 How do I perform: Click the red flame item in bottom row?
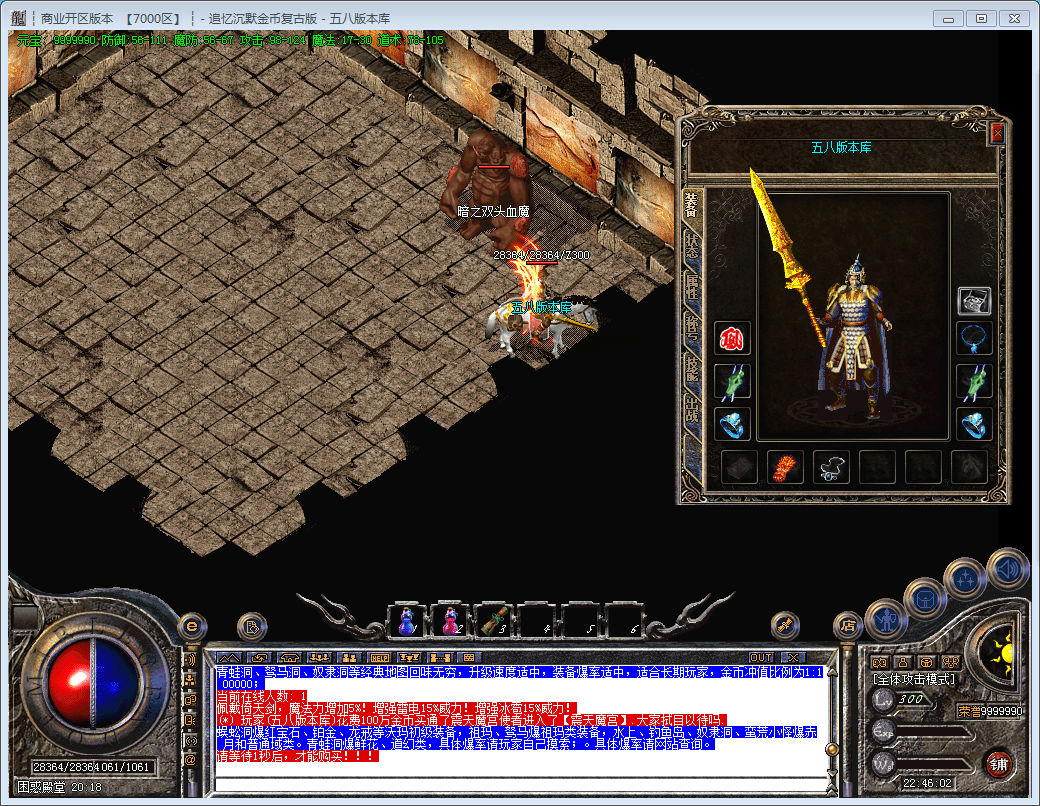tap(785, 468)
